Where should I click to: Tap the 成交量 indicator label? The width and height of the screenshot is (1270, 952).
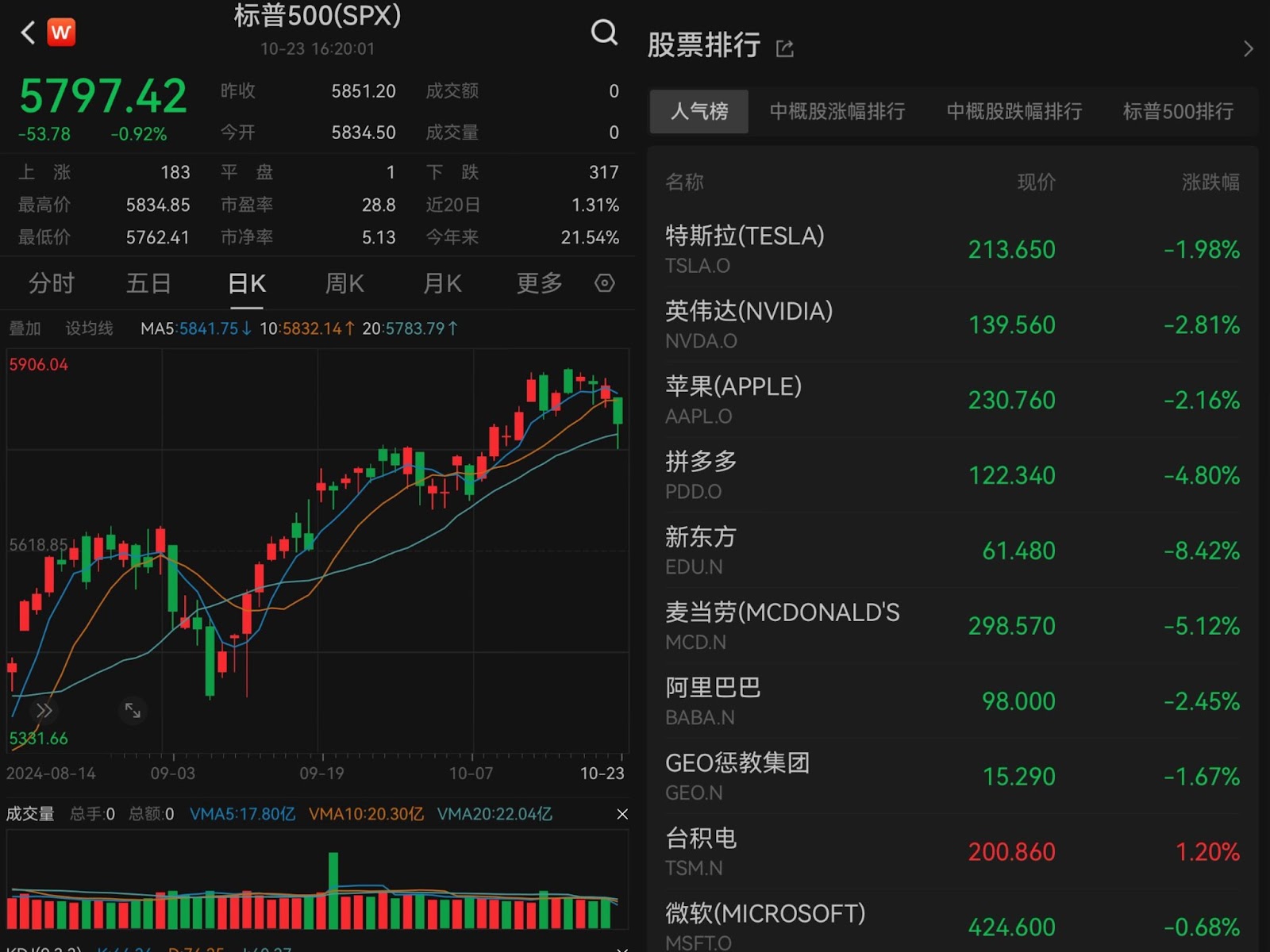click(30, 814)
